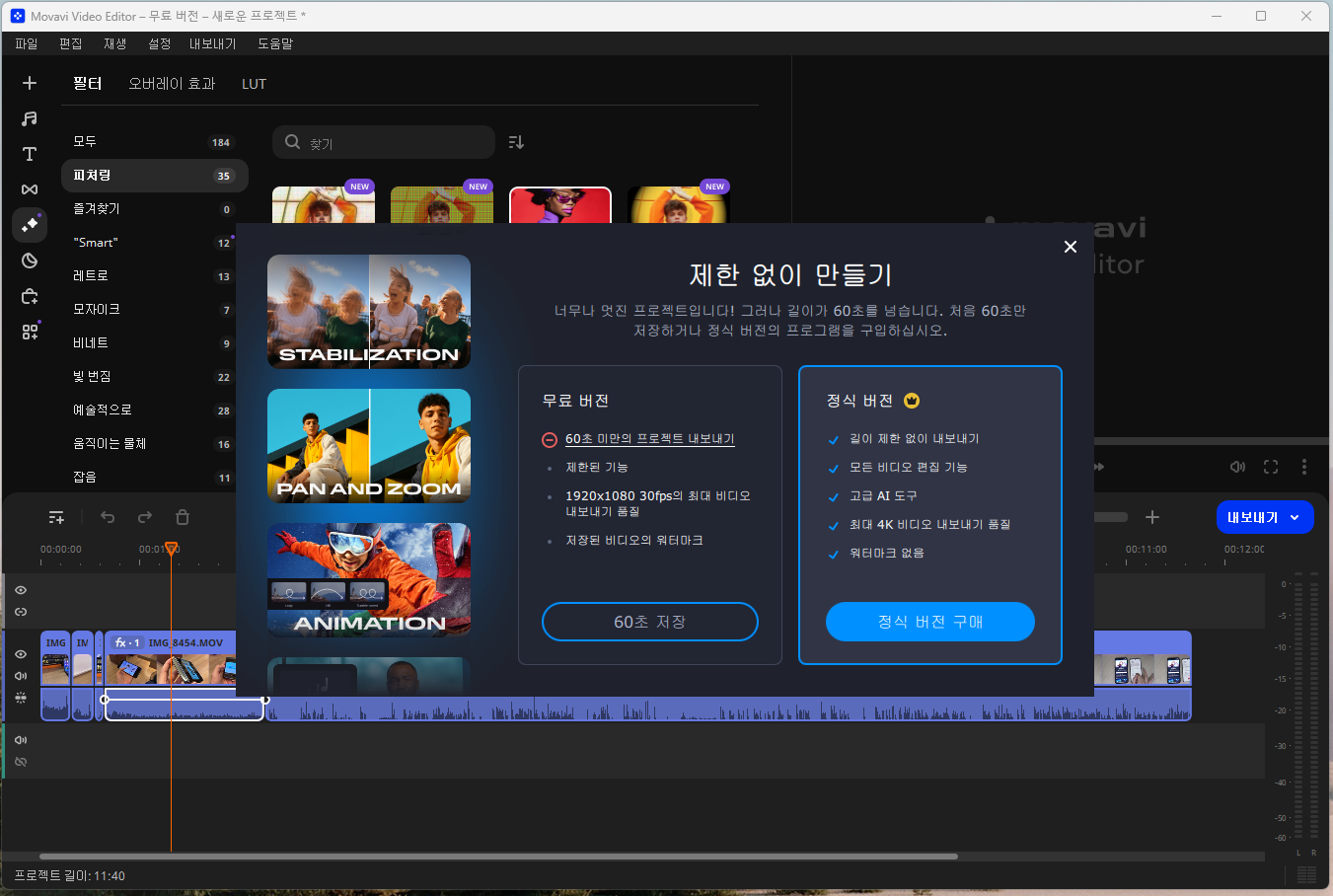The width and height of the screenshot is (1333, 896).
Task: Click the STABILIZATION feature thumbnail
Action: (369, 312)
